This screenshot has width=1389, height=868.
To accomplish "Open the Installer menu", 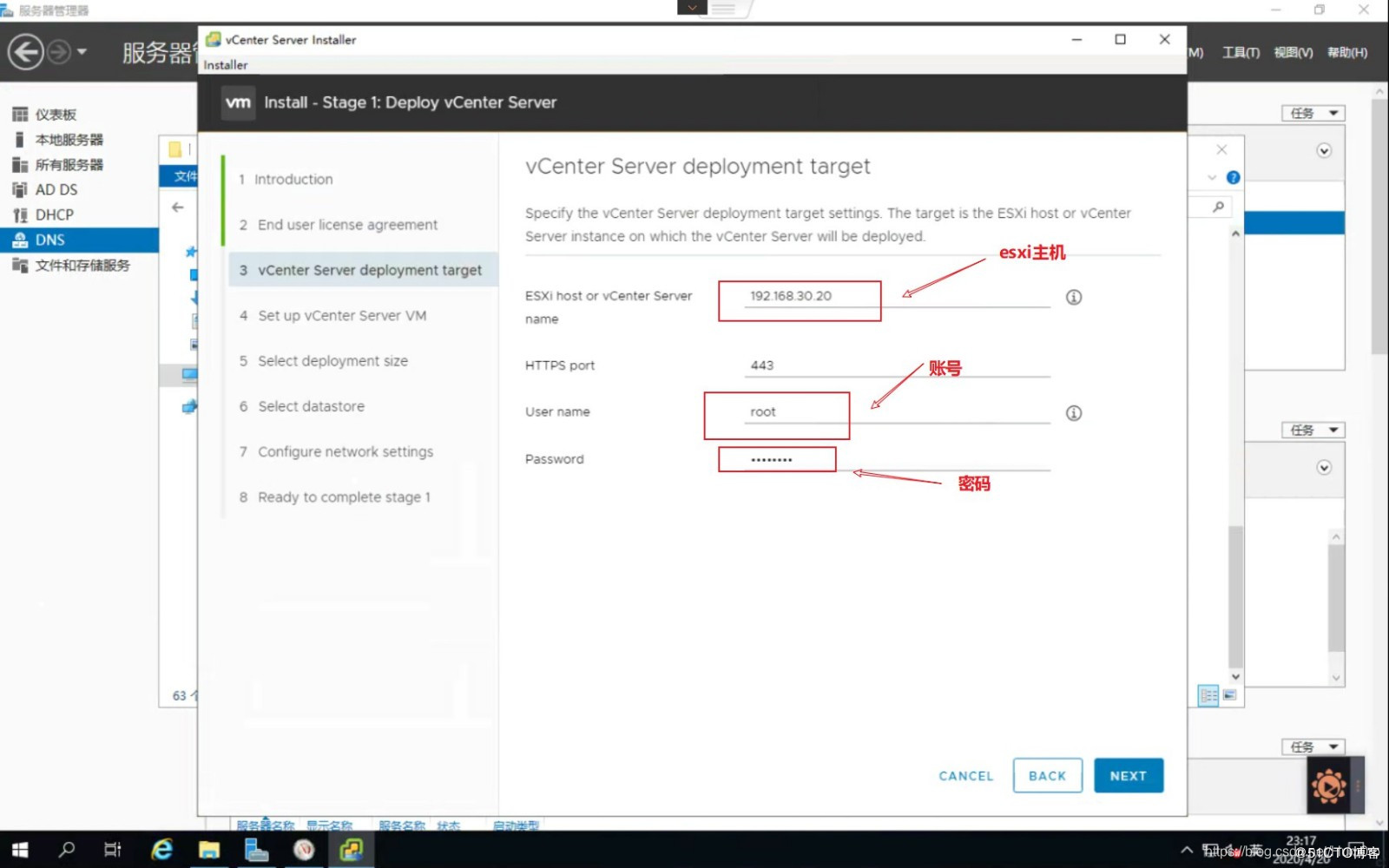I will [x=225, y=65].
